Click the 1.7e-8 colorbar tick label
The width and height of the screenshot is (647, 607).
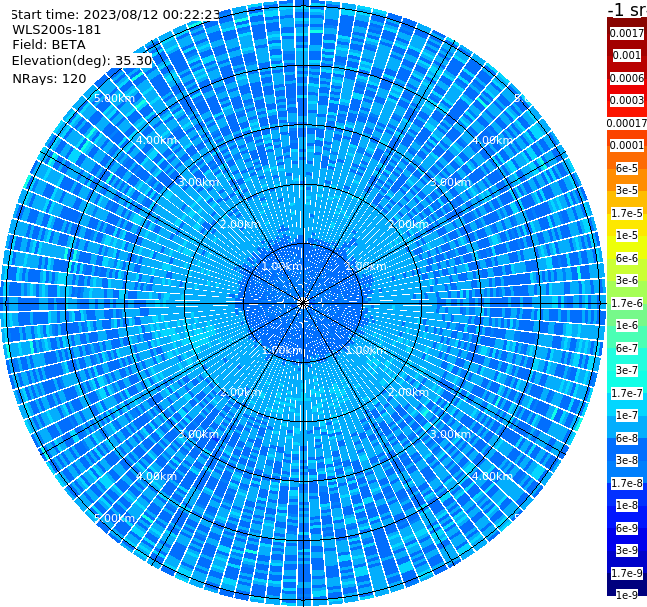click(627, 483)
